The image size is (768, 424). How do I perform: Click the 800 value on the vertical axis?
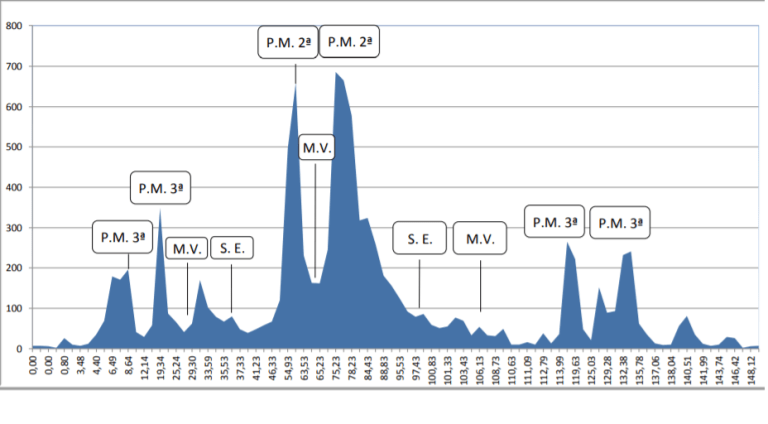coord(14,26)
